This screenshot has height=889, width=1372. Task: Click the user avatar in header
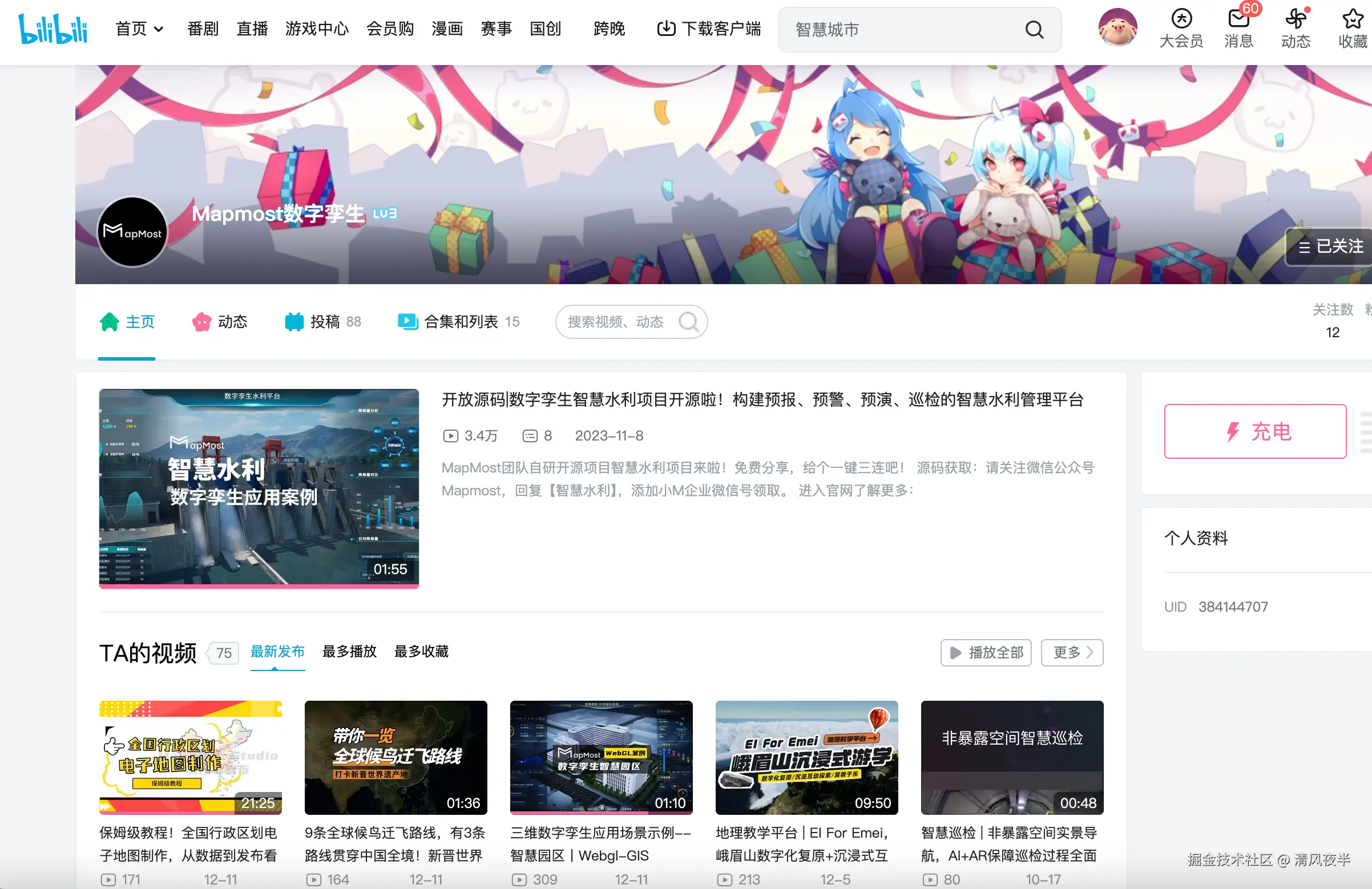1117,27
